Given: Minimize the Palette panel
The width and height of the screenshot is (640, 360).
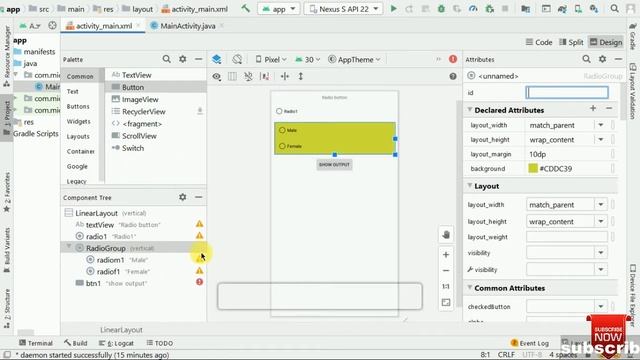Looking at the screenshot, I should click(x=198, y=59).
